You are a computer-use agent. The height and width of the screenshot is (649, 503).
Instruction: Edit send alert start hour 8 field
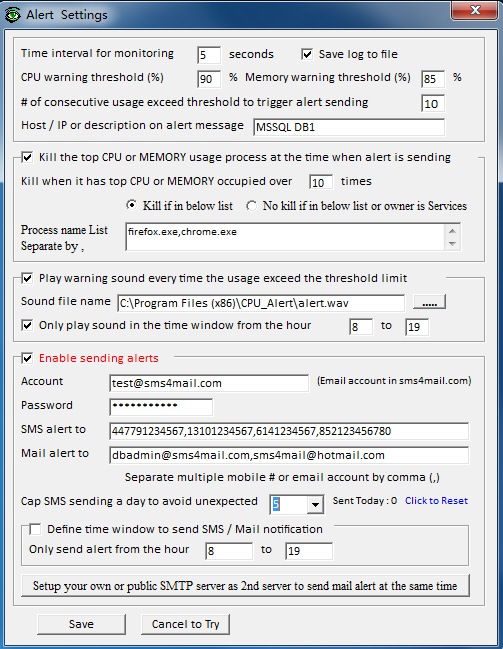tap(229, 551)
